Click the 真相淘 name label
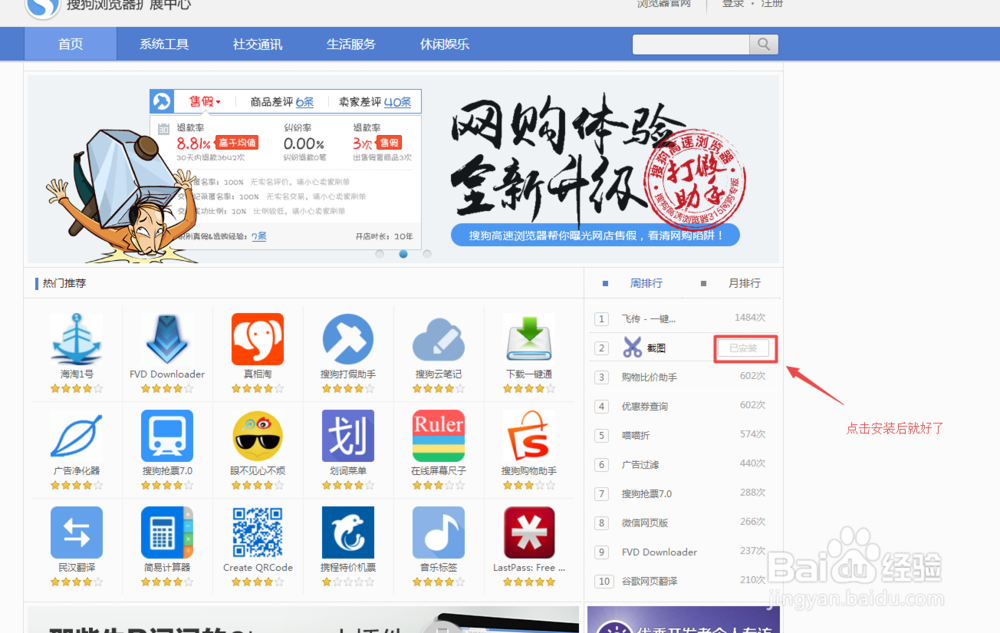This screenshot has height=633, width=1000. [x=258, y=374]
